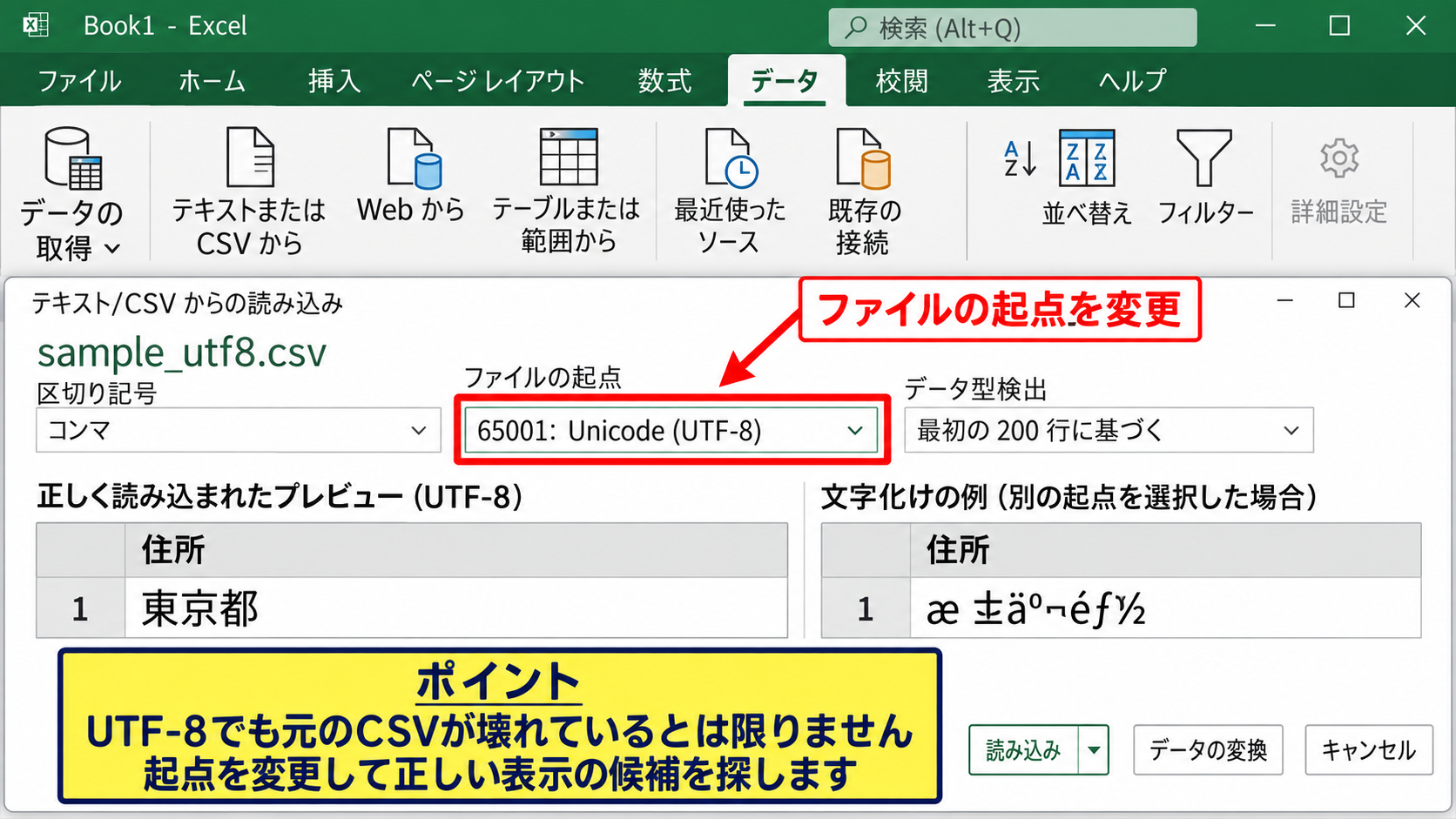Viewport: 1456px width, 819px height.
Task: Click the データの変換 button
Action: coord(1208,749)
